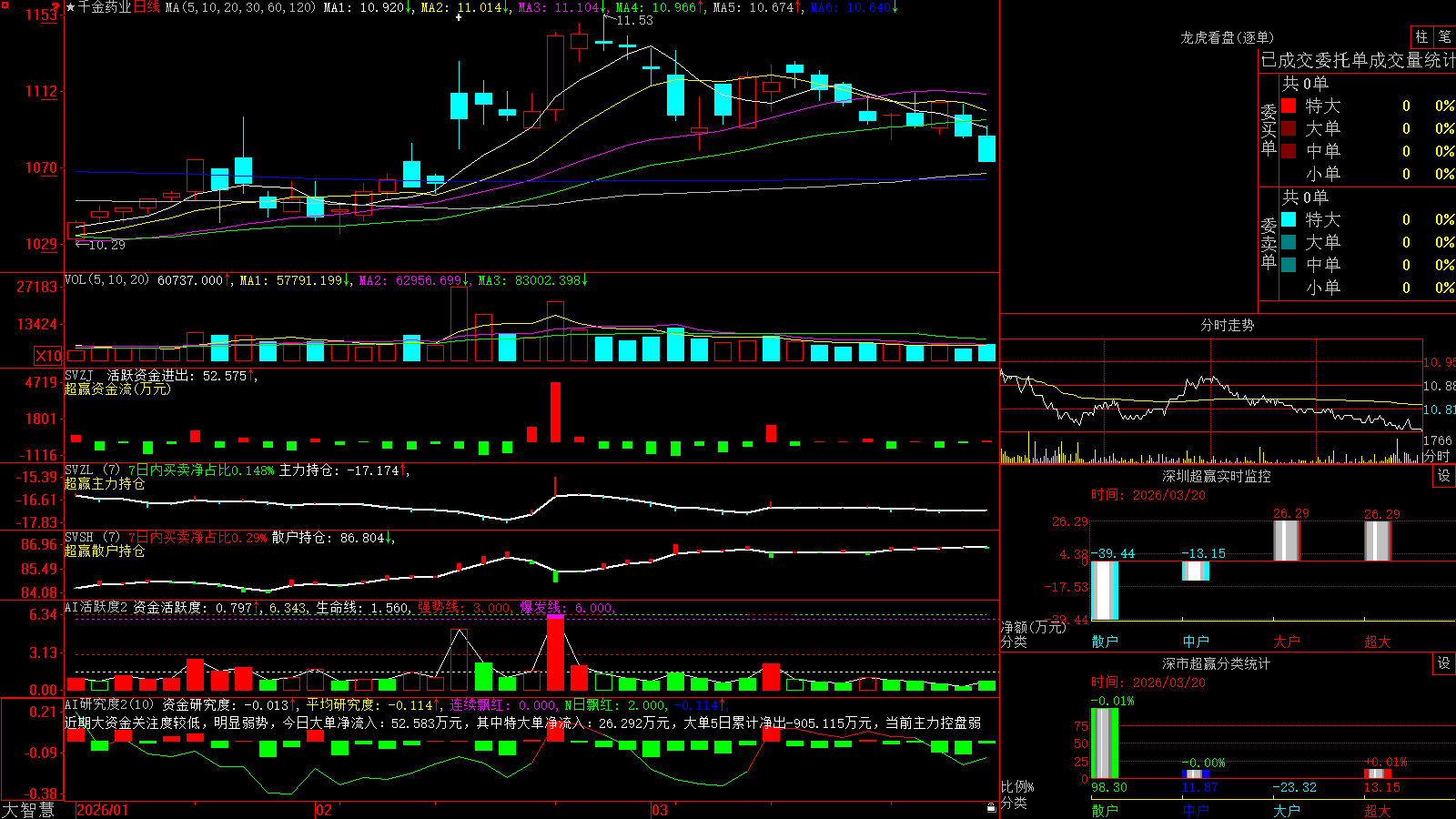This screenshot has width=1456, height=819.
Task: Select 超大 under 深圳超赢实时监控 chart
Action: 1378,642
